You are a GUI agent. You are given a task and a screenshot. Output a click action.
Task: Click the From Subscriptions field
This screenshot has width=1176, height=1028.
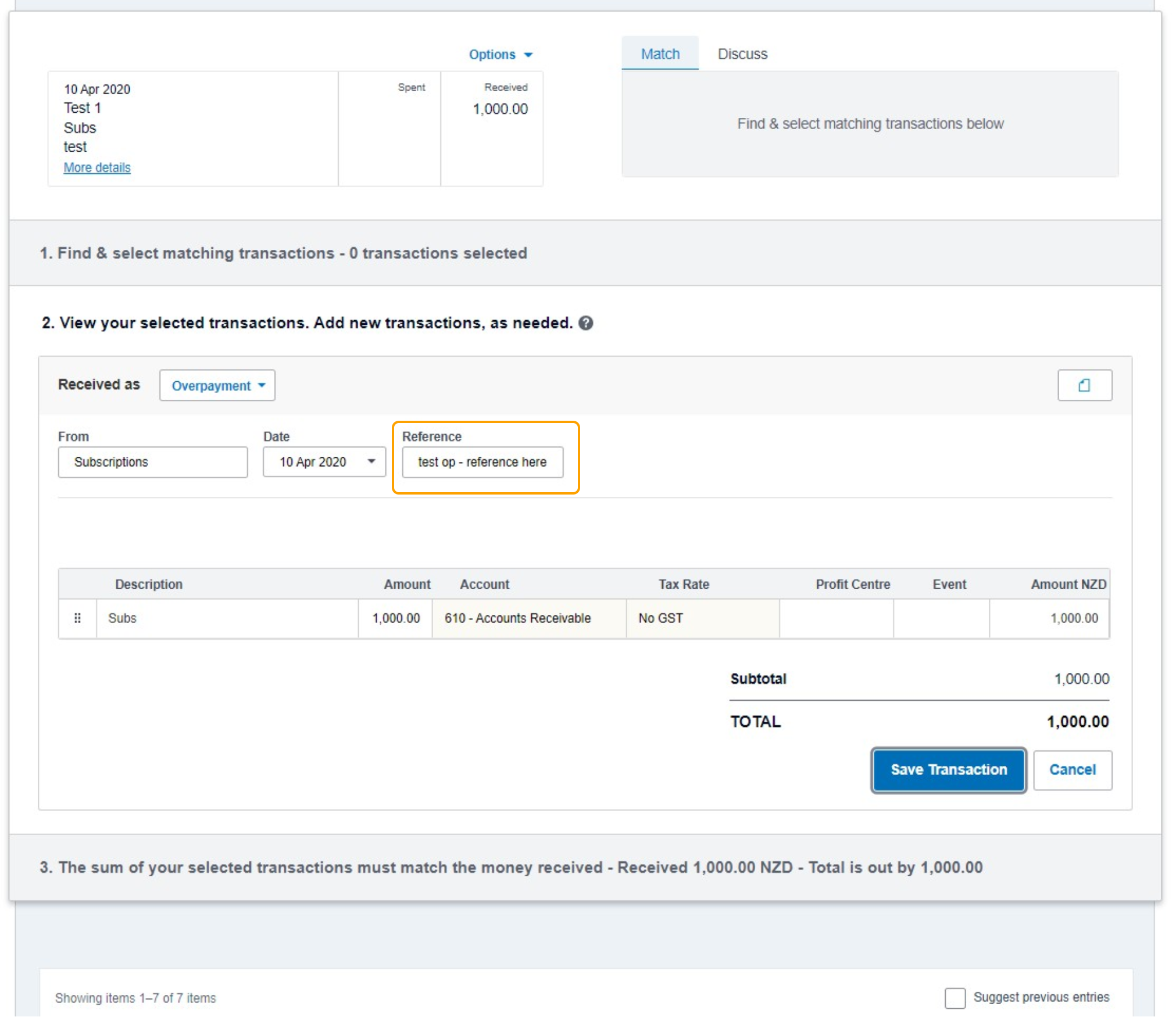pos(152,463)
